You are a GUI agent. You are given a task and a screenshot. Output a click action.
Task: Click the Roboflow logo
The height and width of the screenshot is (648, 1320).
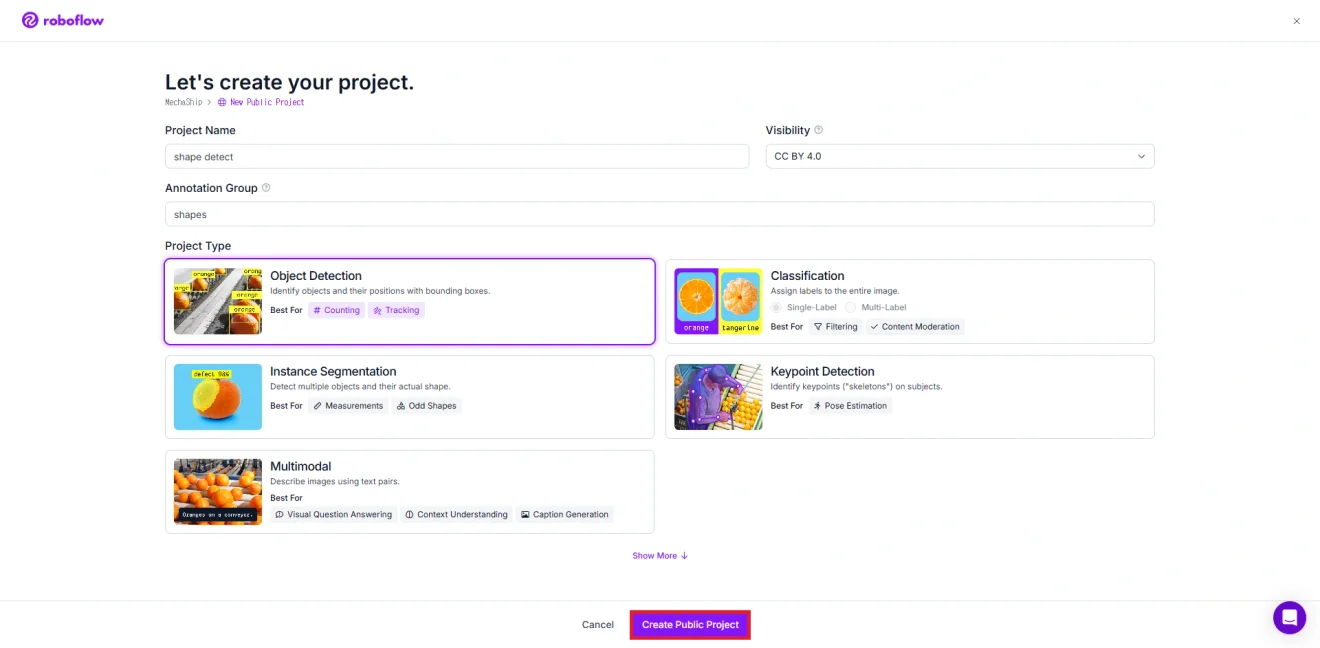(62, 20)
